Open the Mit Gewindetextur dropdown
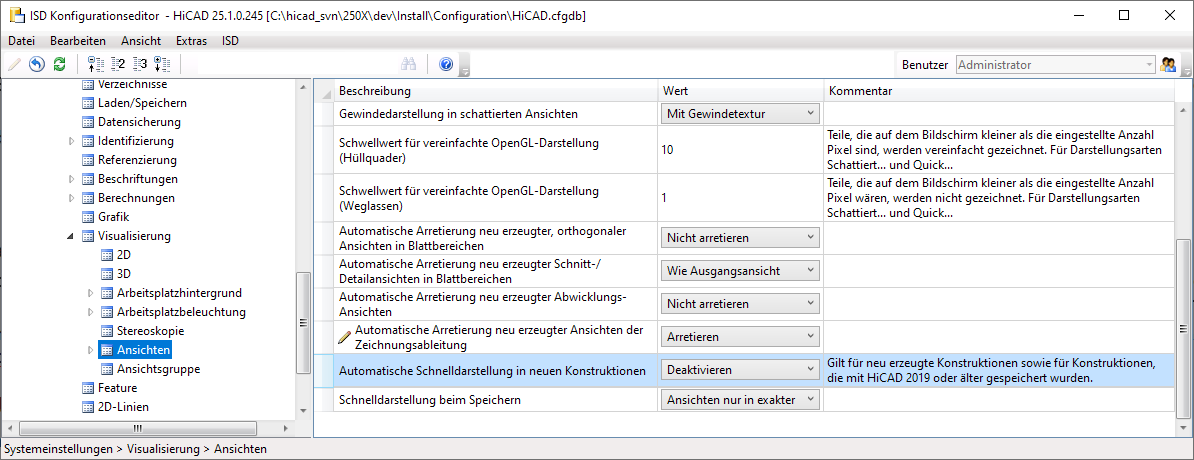This screenshot has width=1194, height=460. coord(740,114)
